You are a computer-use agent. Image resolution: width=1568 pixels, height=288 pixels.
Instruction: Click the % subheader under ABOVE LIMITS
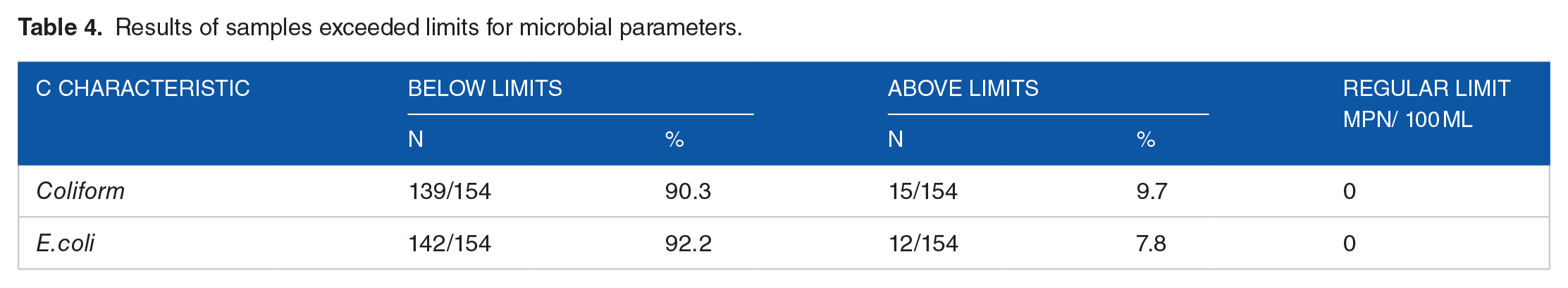coord(1146,139)
